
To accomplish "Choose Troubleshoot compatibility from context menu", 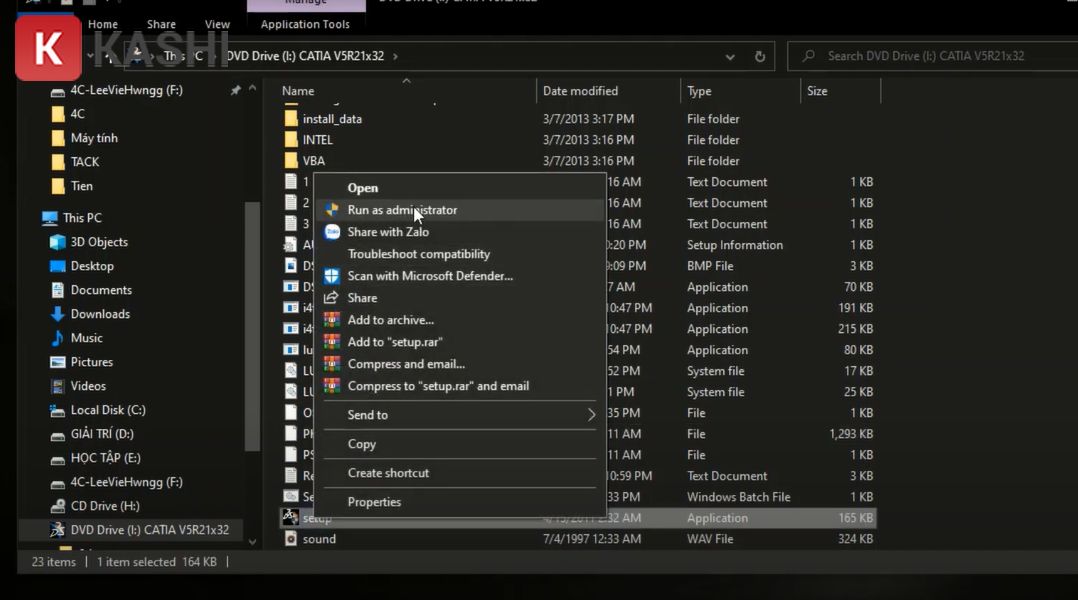I will [418, 254].
